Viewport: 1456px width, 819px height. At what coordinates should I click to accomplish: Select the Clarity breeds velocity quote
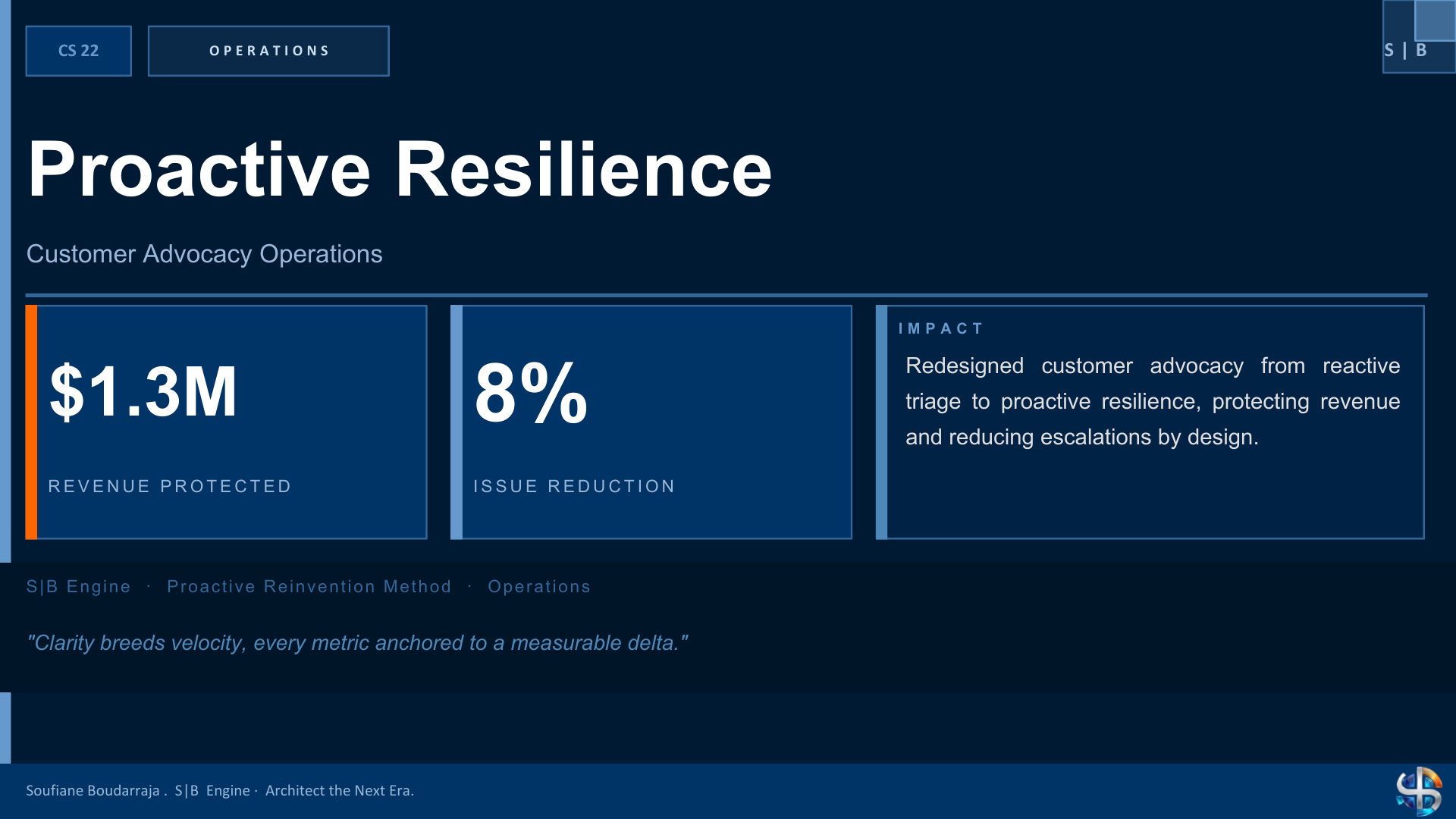tap(357, 643)
